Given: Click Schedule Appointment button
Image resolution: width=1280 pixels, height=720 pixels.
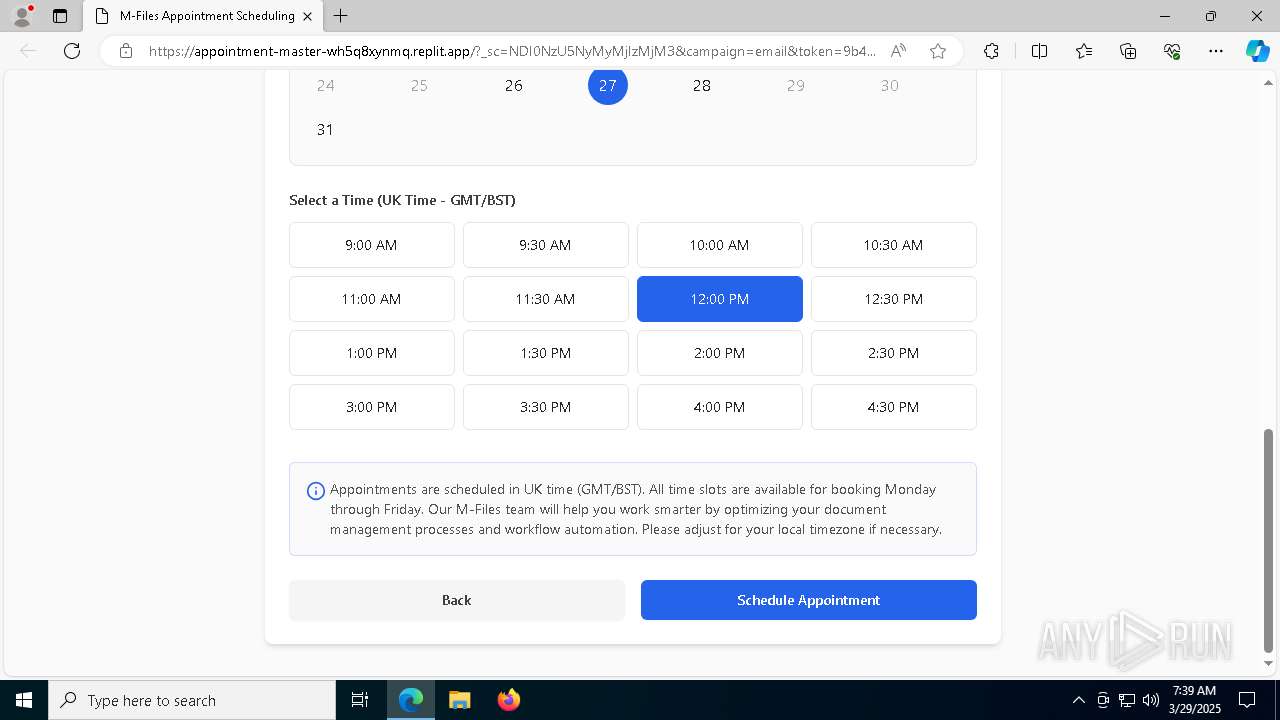Looking at the screenshot, I should tap(809, 600).
